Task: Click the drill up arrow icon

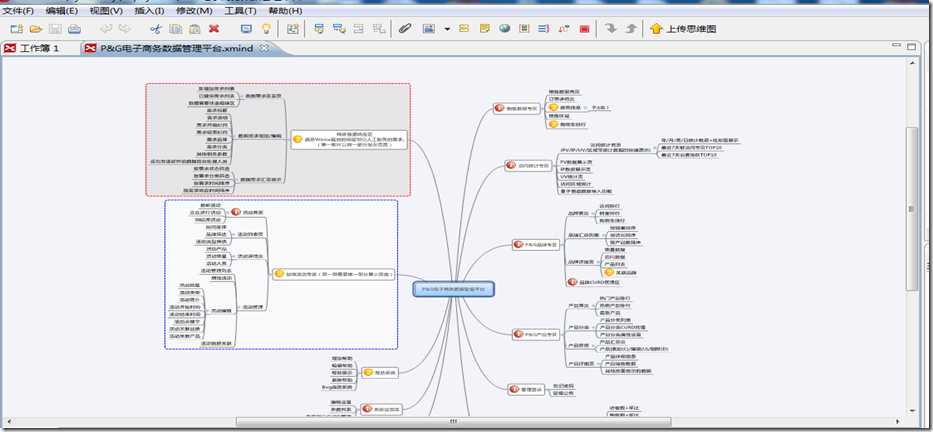Action: tap(631, 29)
